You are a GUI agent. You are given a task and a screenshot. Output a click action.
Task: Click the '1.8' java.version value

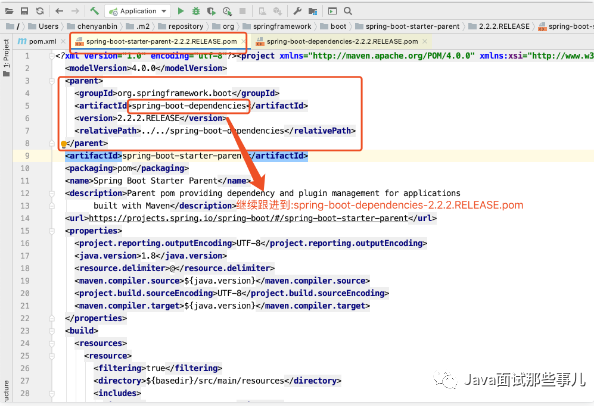click(x=149, y=255)
